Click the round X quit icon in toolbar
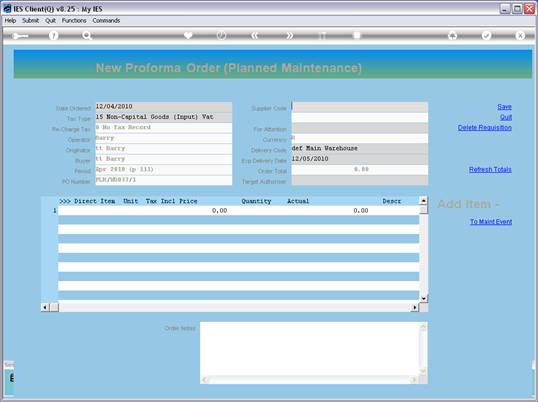Image resolution: width=538 pixels, height=402 pixels. coord(520,35)
